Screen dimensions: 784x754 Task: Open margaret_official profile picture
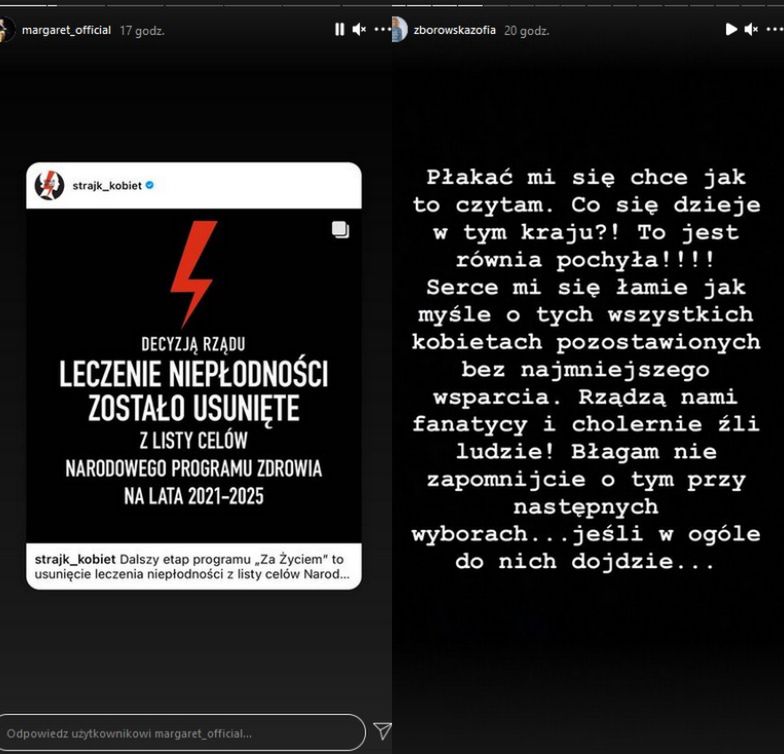pyautogui.click(x=6, y=30)
